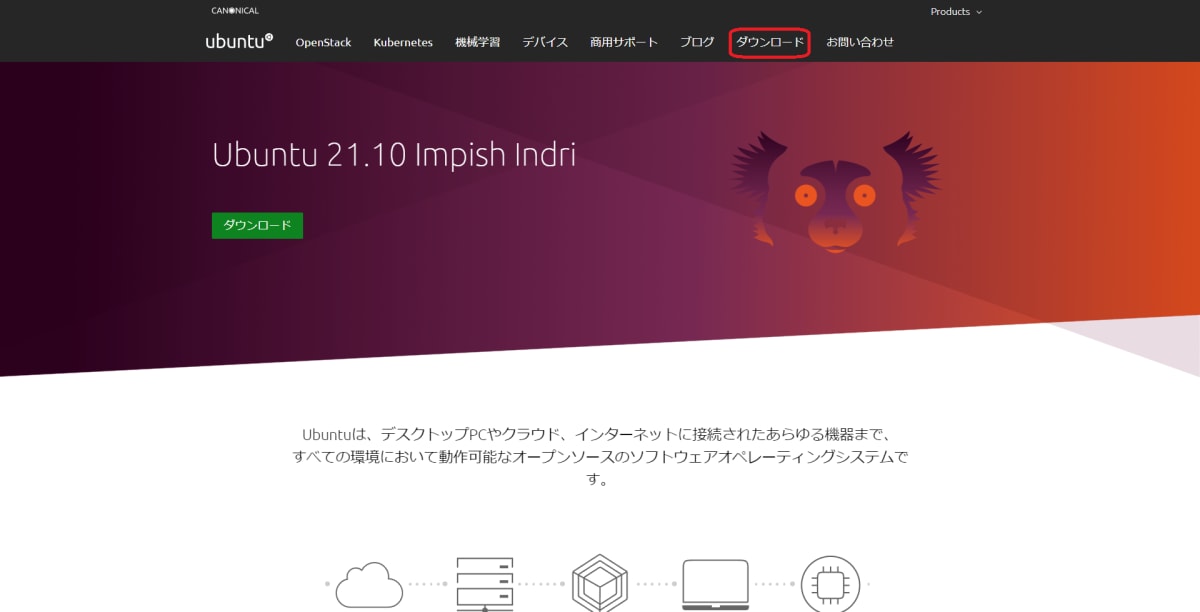Click the laptop desktop icon

pyautogui.click(x=716, y=584)
